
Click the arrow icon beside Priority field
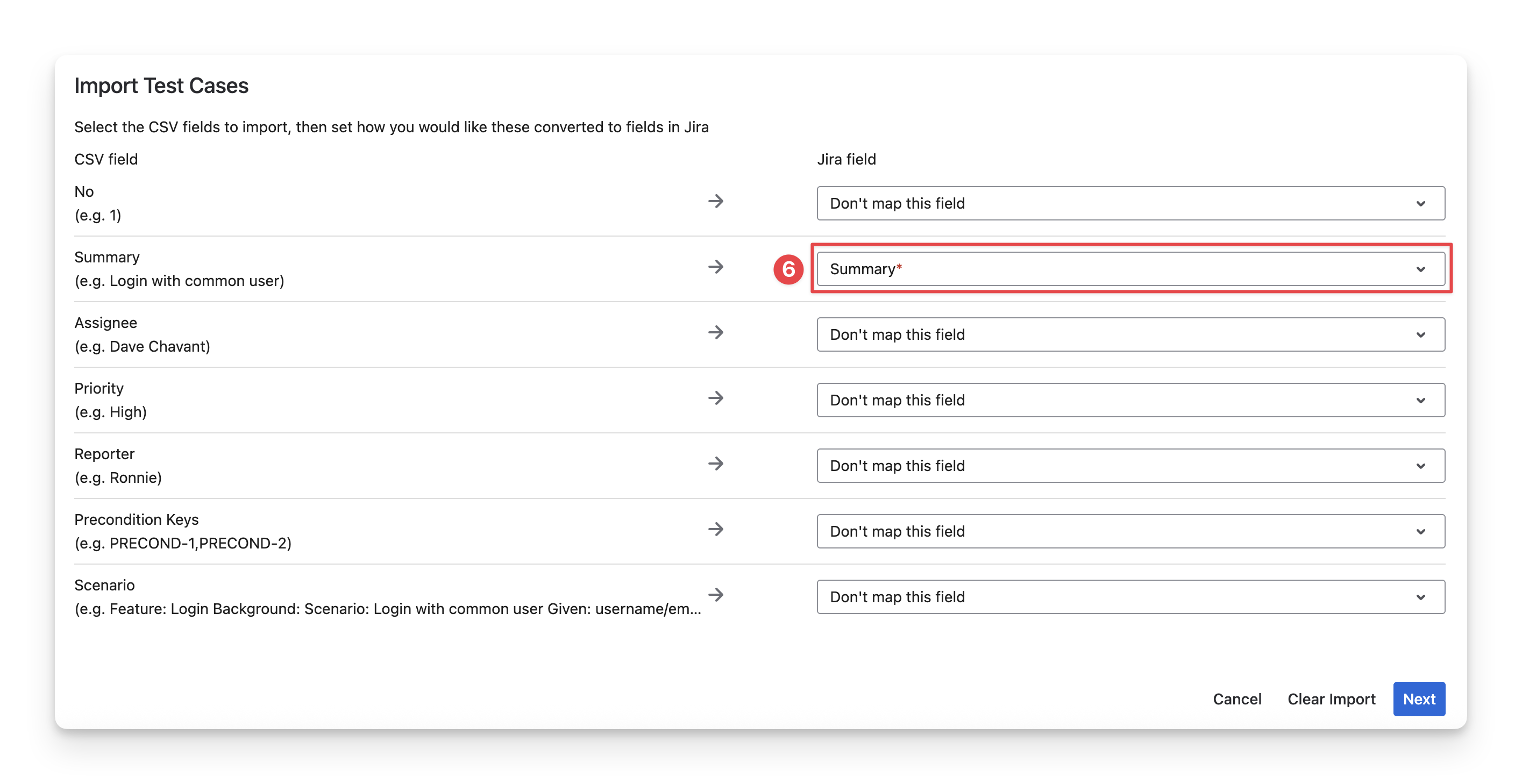(715, 398)
